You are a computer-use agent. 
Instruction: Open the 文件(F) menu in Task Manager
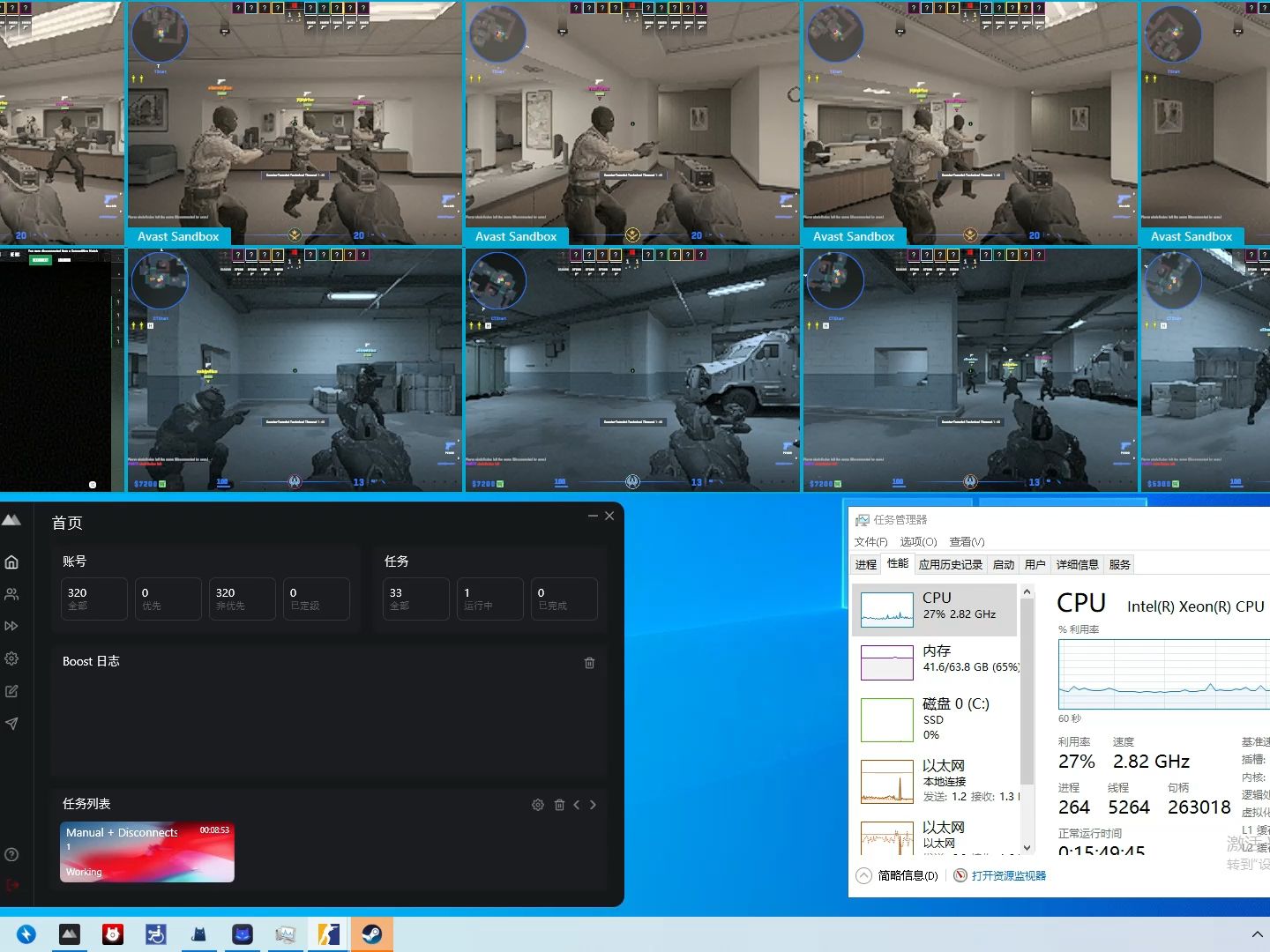coord(871,542)
